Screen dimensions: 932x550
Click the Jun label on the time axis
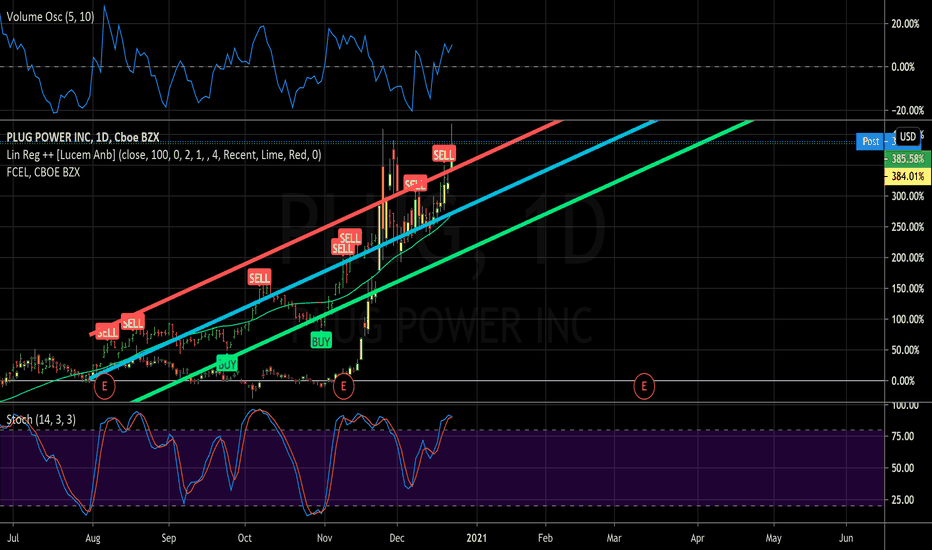(846, 538)
